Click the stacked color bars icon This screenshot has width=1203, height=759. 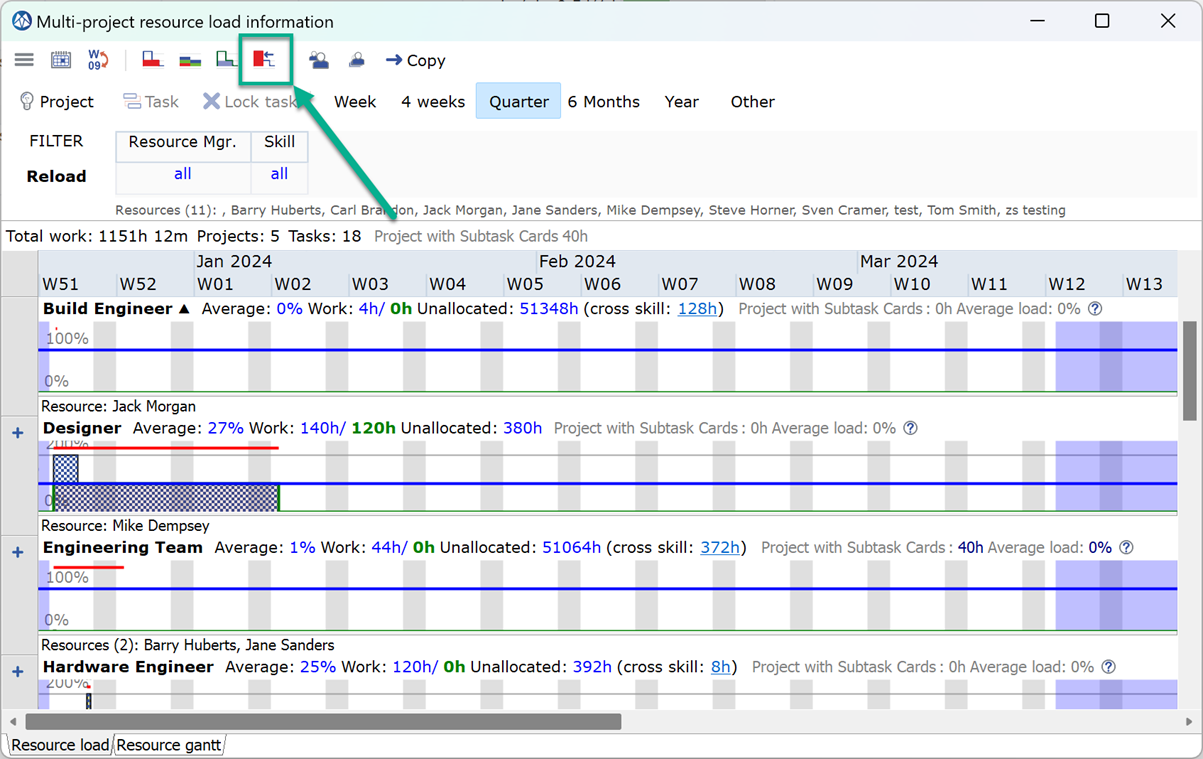[x=190, y=60]
